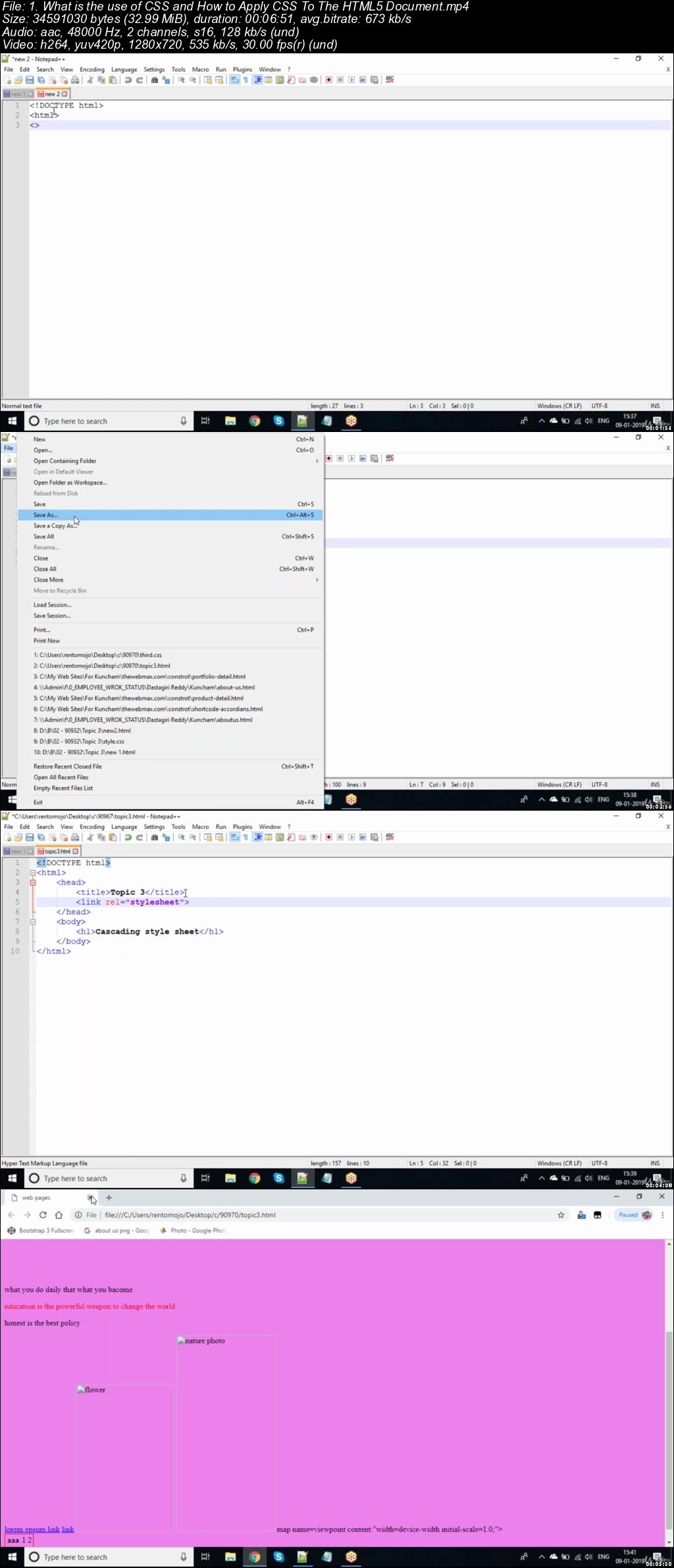Open a new Chrome tab with the plus icon

point(109,1197)
